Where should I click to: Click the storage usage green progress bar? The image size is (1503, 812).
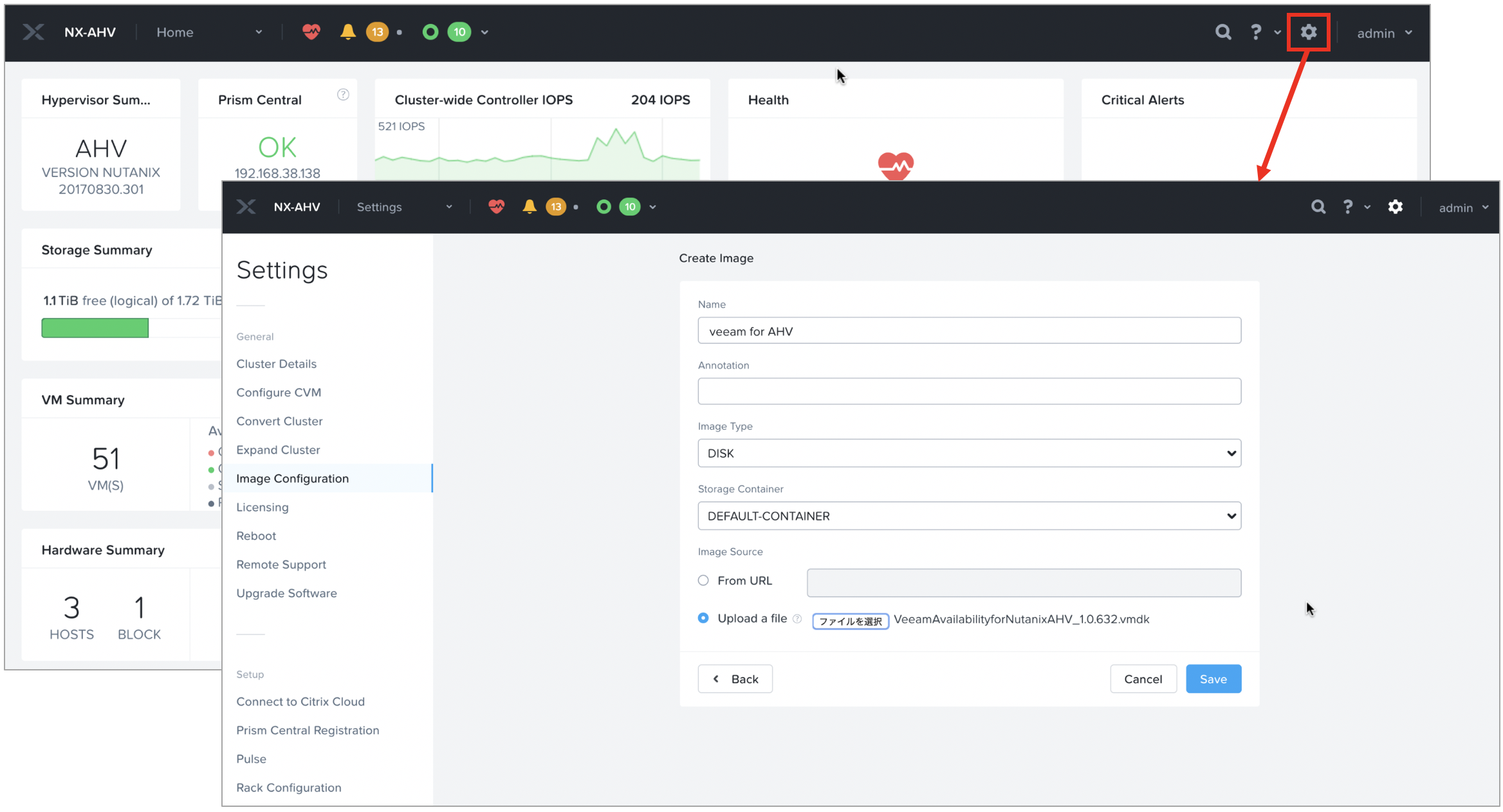tap(95, 328)
